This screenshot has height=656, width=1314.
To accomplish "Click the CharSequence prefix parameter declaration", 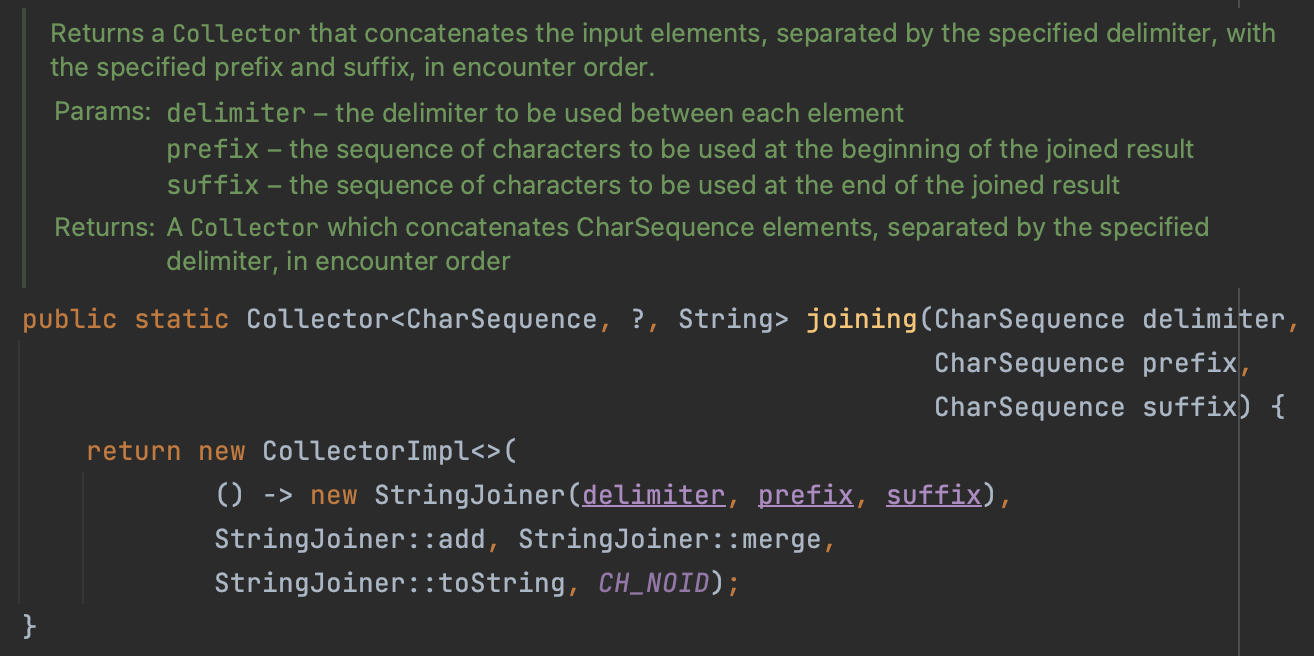I will coord(1086,363).
